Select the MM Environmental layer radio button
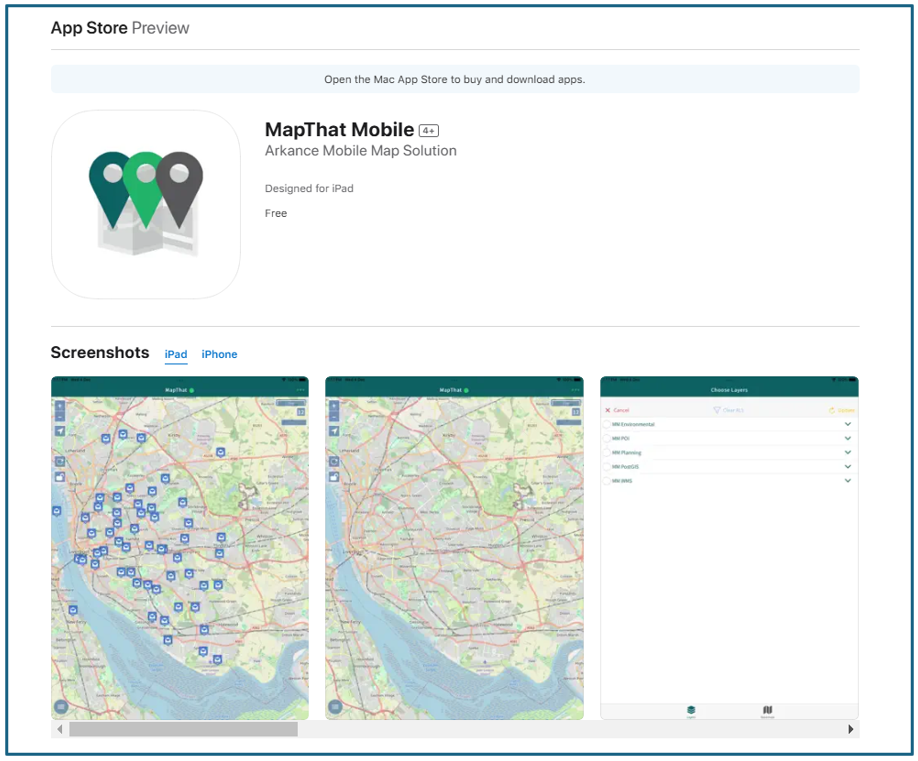This screenshot has width=918, height=761. (606, 424)
